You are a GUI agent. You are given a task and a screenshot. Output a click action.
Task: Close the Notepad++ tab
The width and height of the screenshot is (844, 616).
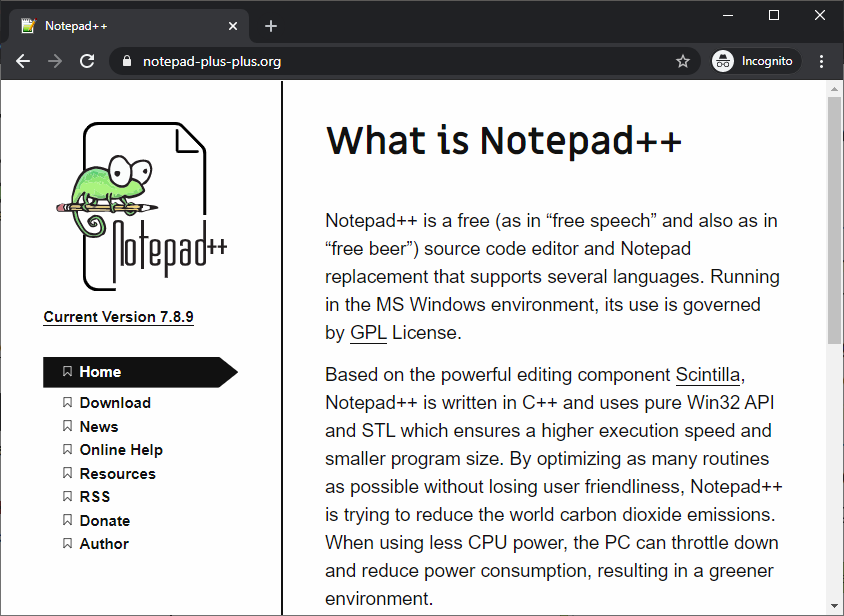coord(233,26)
